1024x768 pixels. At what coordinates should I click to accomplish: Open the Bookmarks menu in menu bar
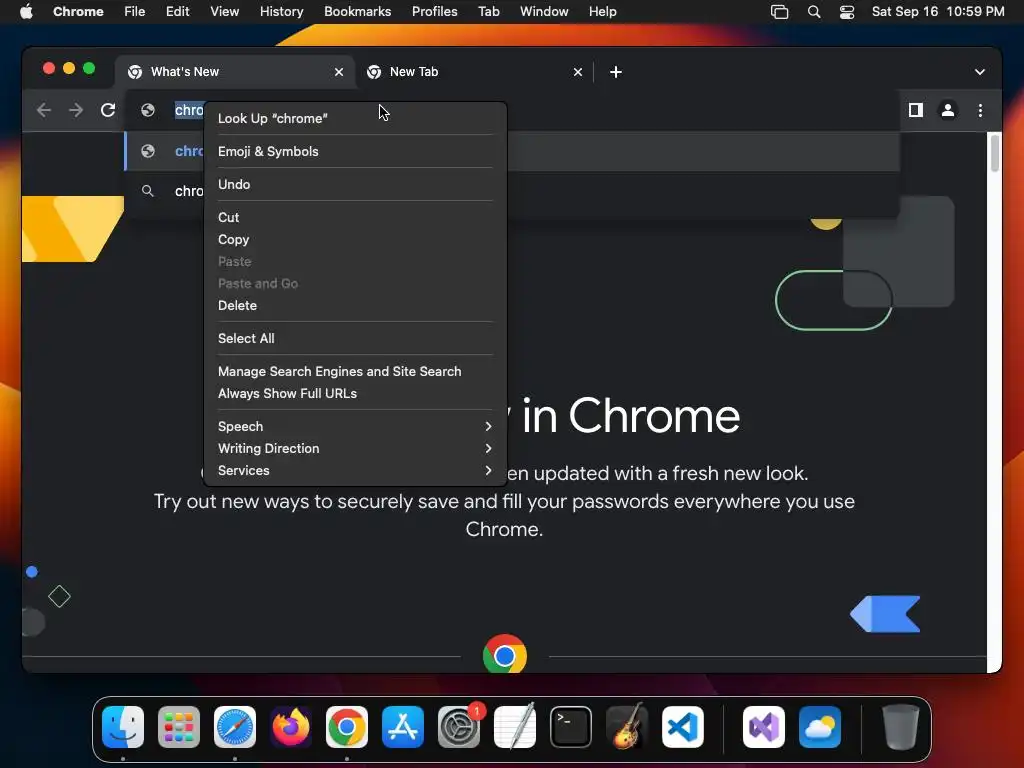click(x=358, y=12)
